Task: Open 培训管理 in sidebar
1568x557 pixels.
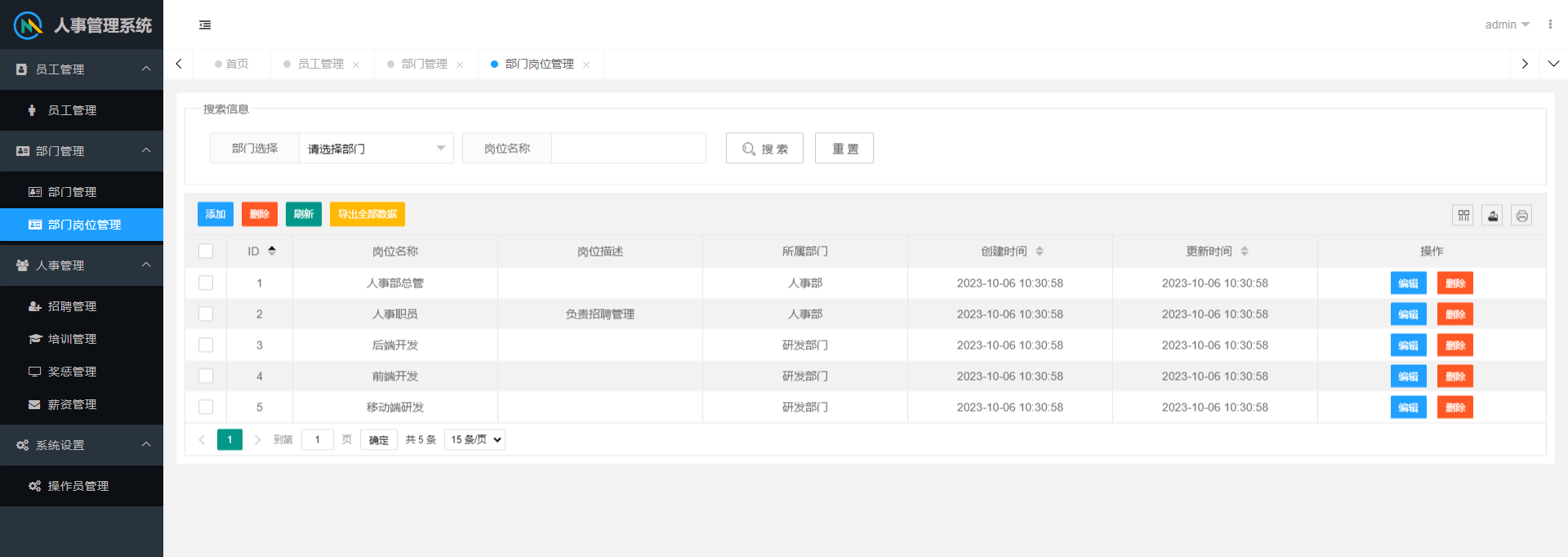Action: point(82,339)
